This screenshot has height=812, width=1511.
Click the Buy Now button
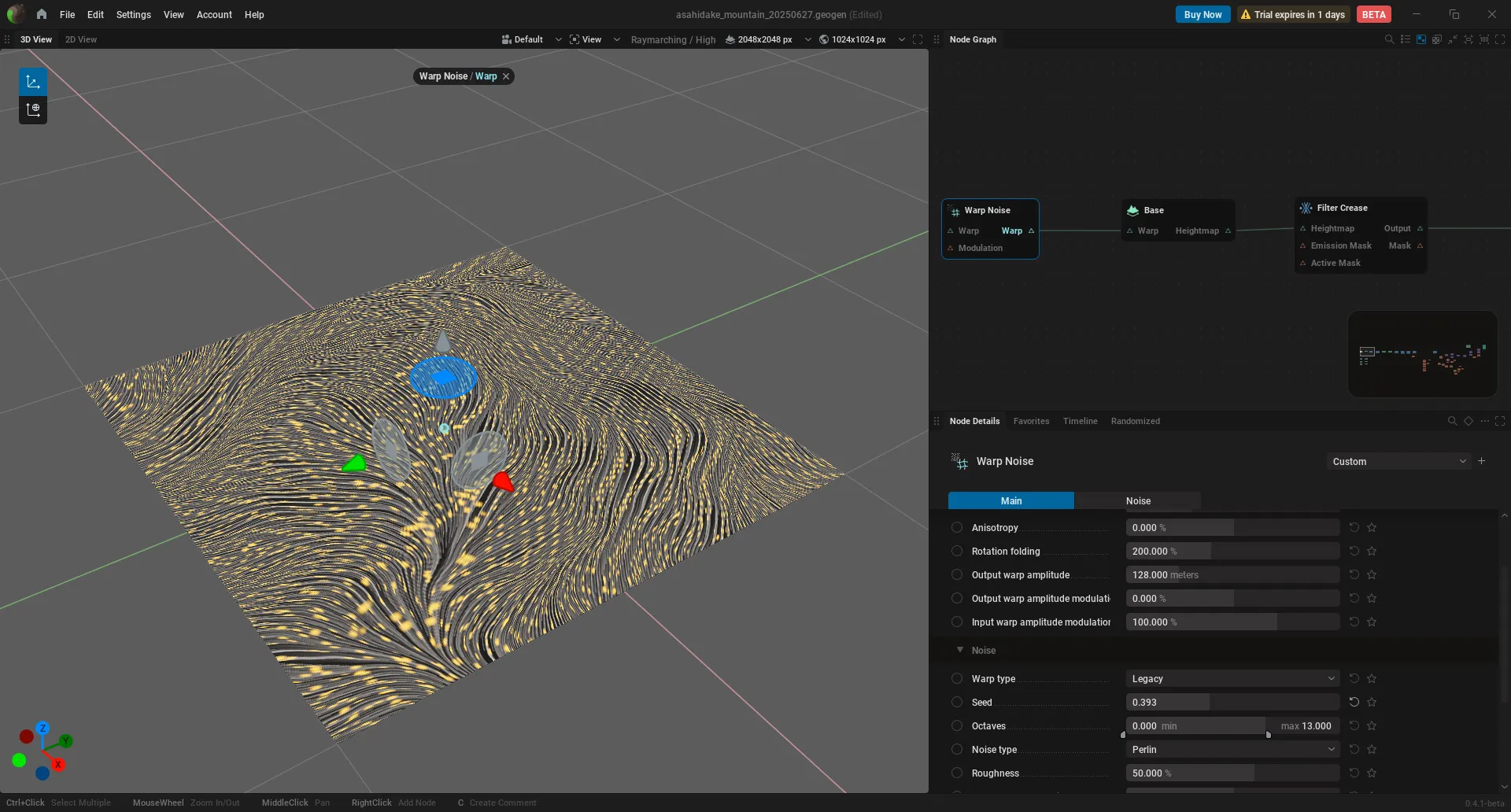click(x=1203, y=14)
